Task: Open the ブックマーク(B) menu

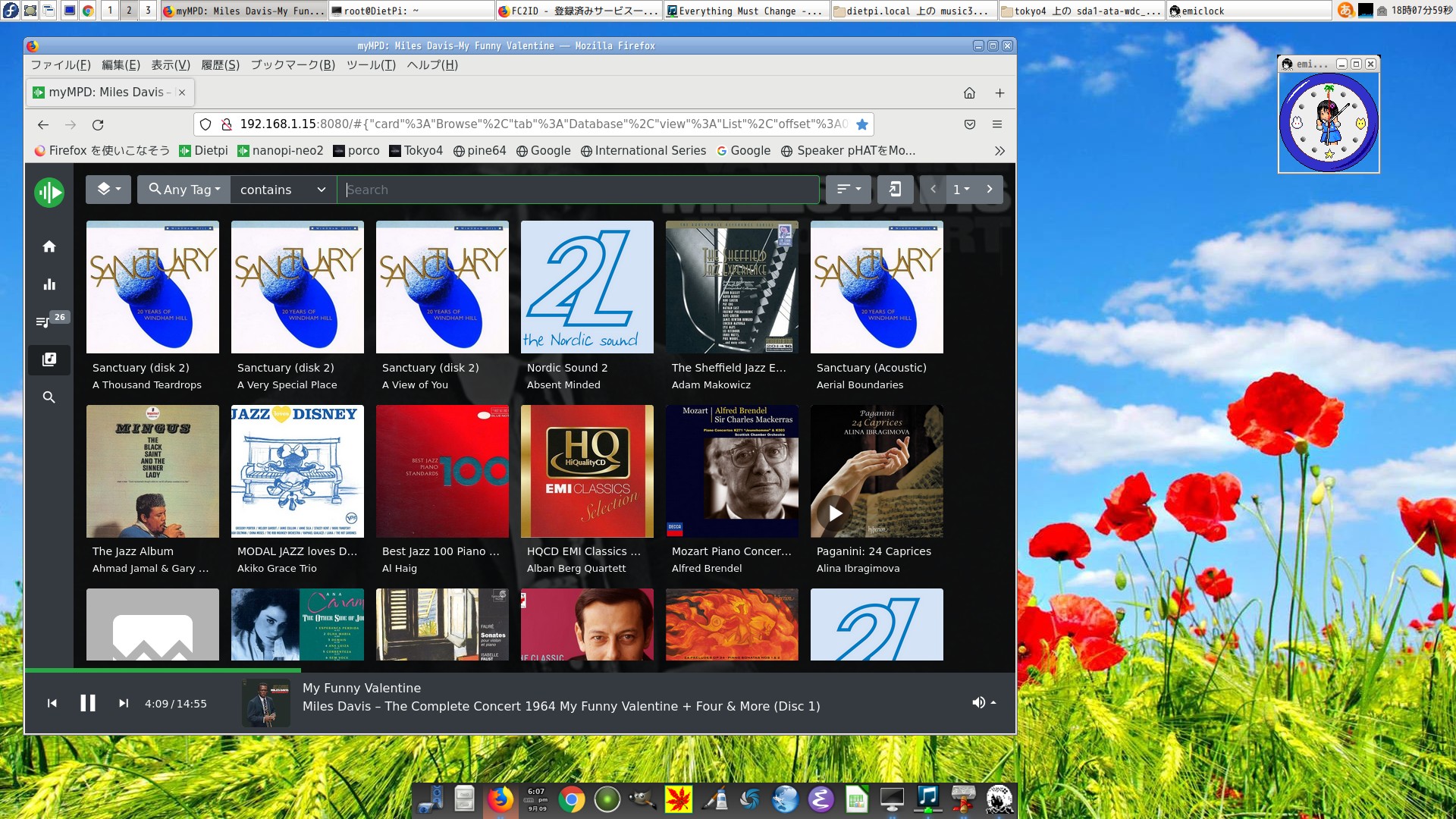Action: tap(293, 65)
